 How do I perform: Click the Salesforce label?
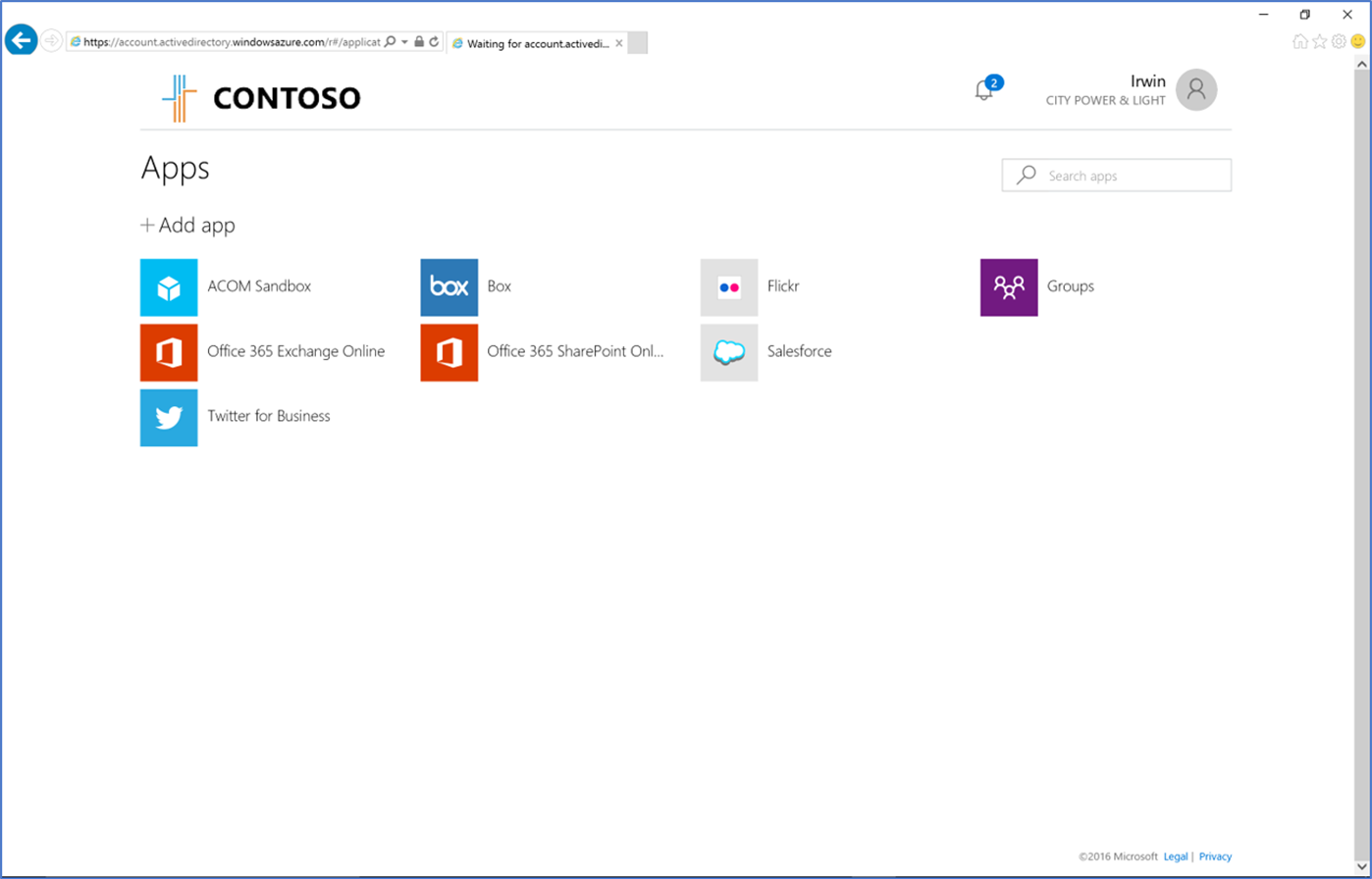pos(800,351)
